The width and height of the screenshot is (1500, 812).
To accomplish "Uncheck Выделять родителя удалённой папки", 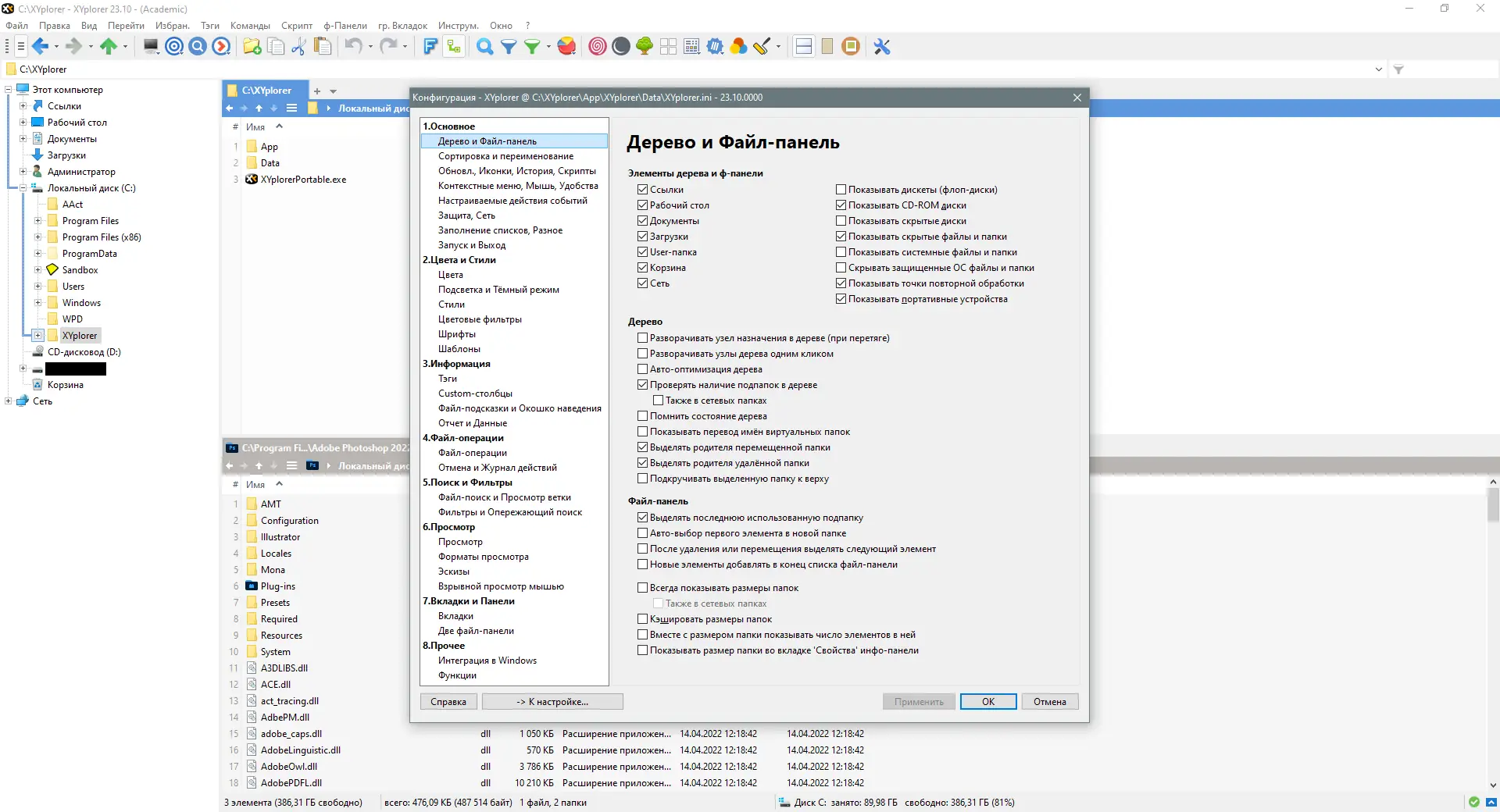I will pos(642,463).
